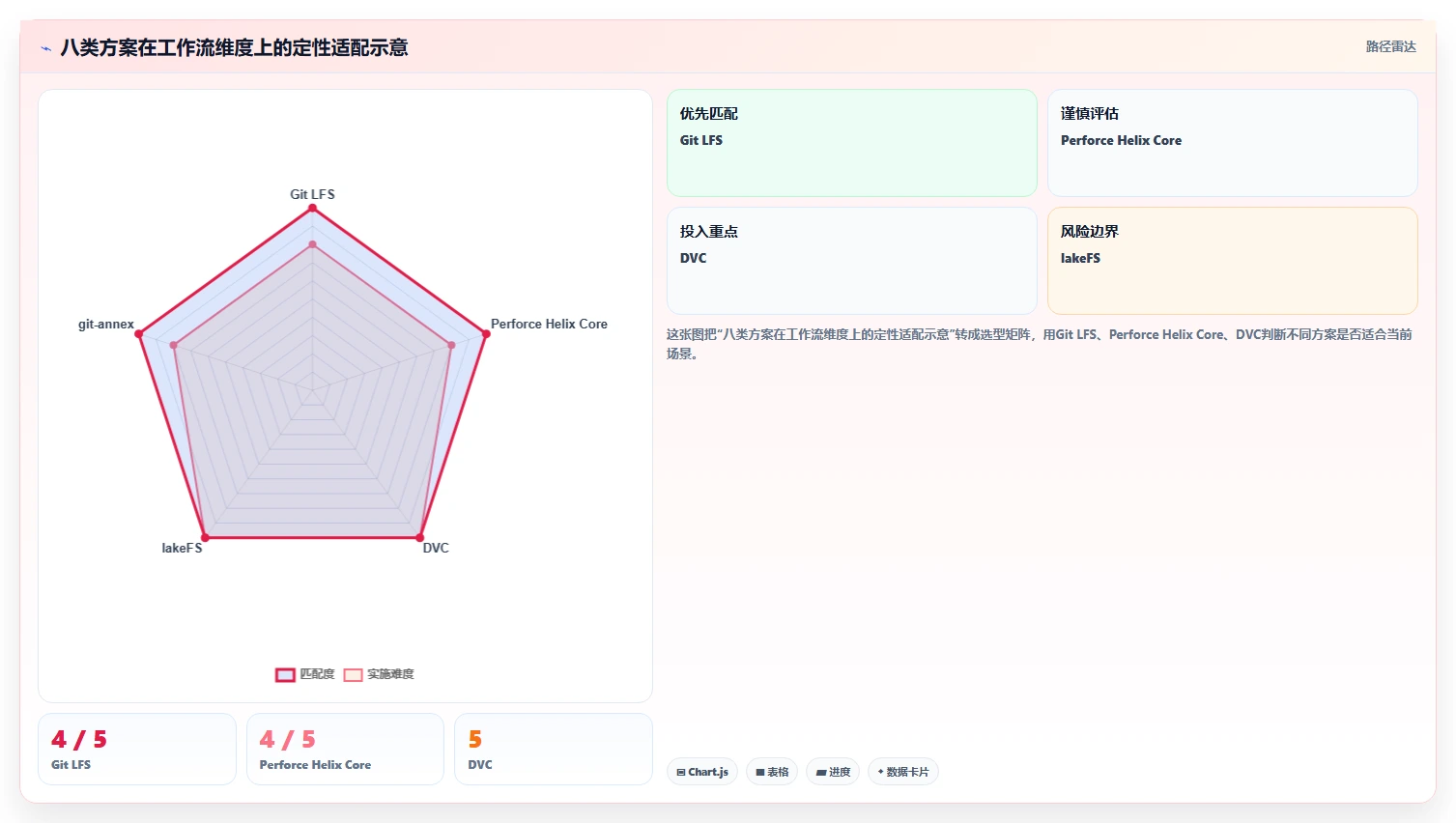This screenshot has height=823, width=1456.
Task: Toggle the 实施难度 legend swatch
Action: [x=353, y=674]
